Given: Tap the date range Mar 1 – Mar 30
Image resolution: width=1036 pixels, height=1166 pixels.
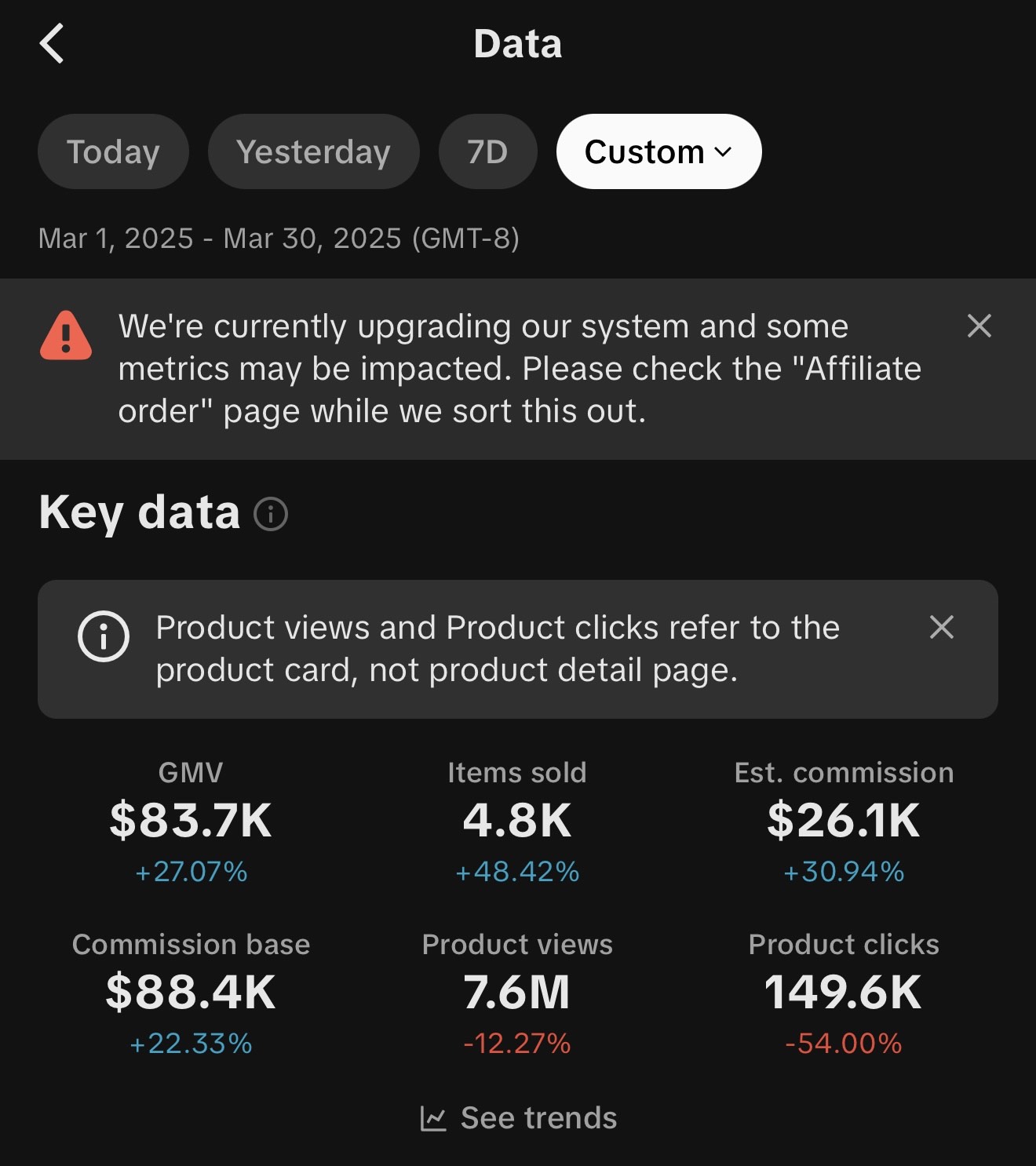Looking at the screenshot, I should click(279, 238).
